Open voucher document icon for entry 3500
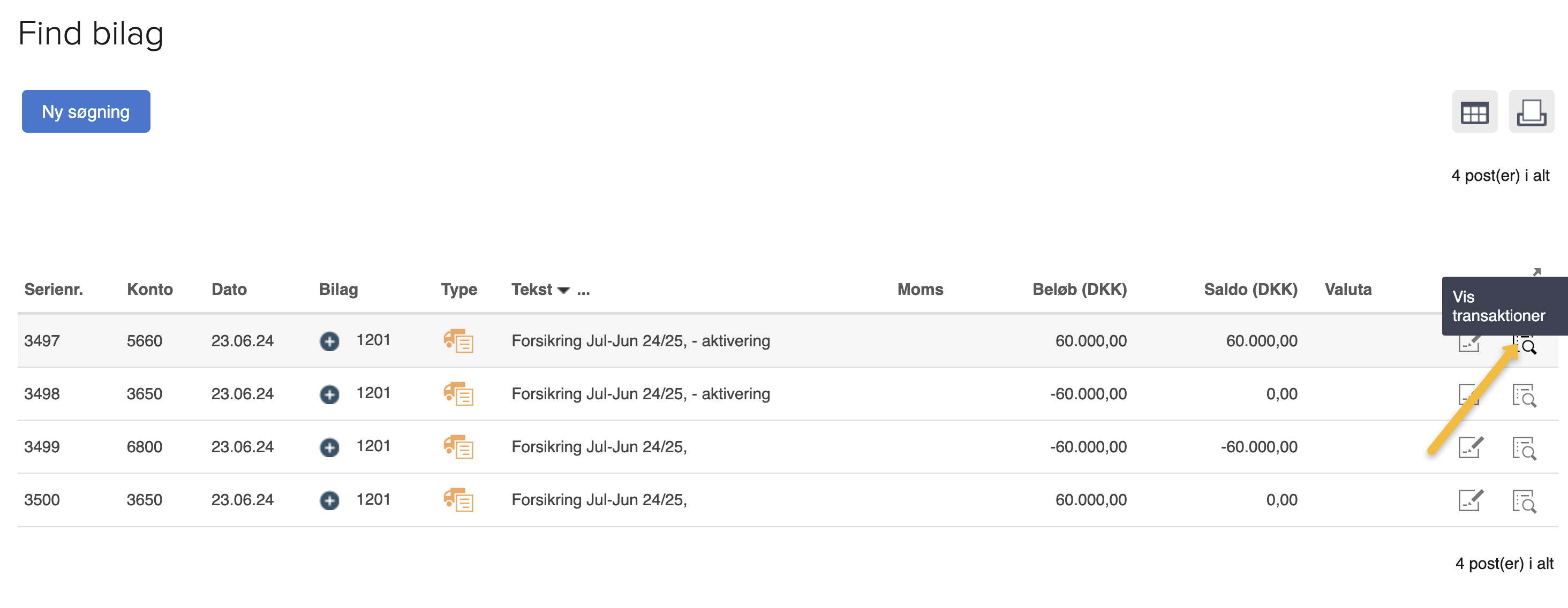The width and height of the screenshot is (1568, 608). 458,500
